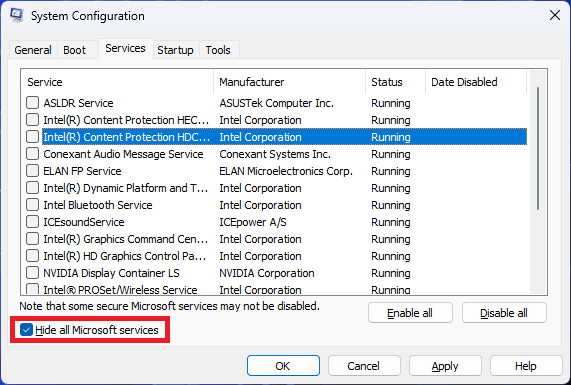Select Intel(R) Content Protection HEC service name

pos(126,120)
